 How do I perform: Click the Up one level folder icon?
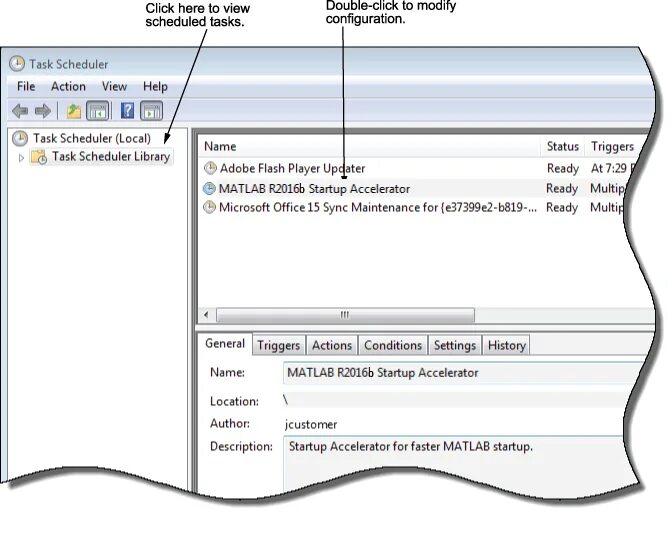pos(74,111)
